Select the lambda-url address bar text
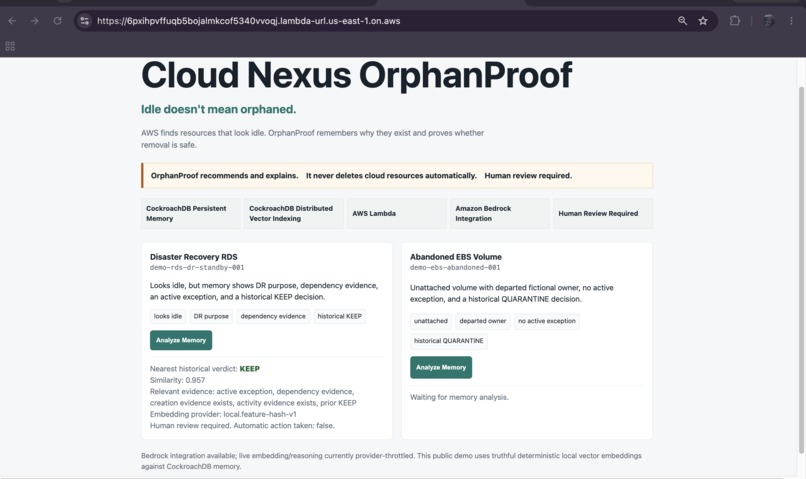Viewport: 806px width, 479px height. click(x=248, y=21)
